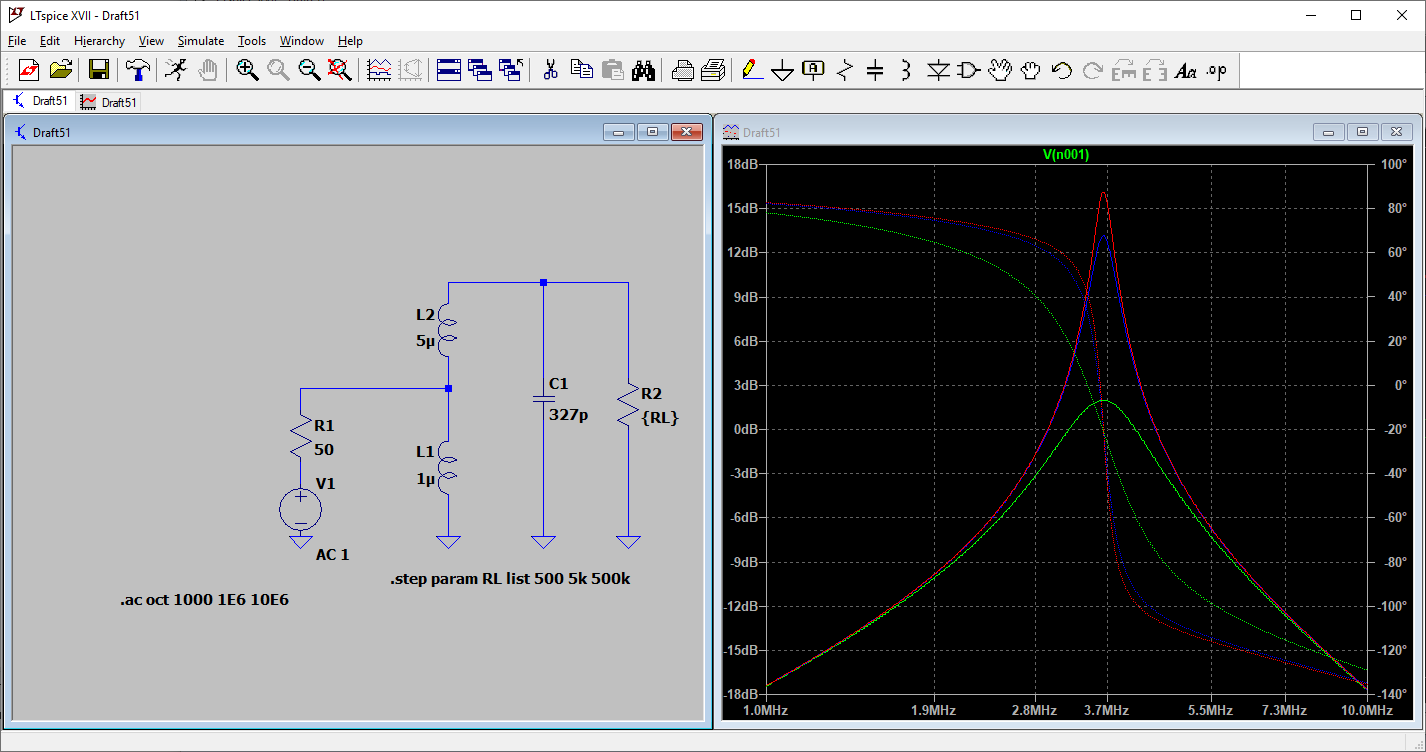
Task: Click the Run simulation icon
Action: click(176, 70)
